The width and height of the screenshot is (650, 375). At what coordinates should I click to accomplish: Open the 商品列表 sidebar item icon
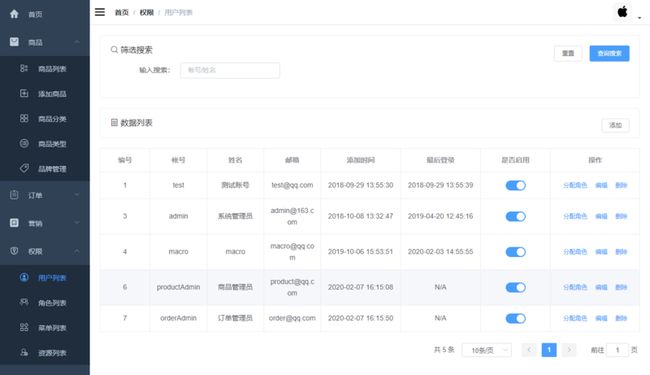tap(24, 68)
